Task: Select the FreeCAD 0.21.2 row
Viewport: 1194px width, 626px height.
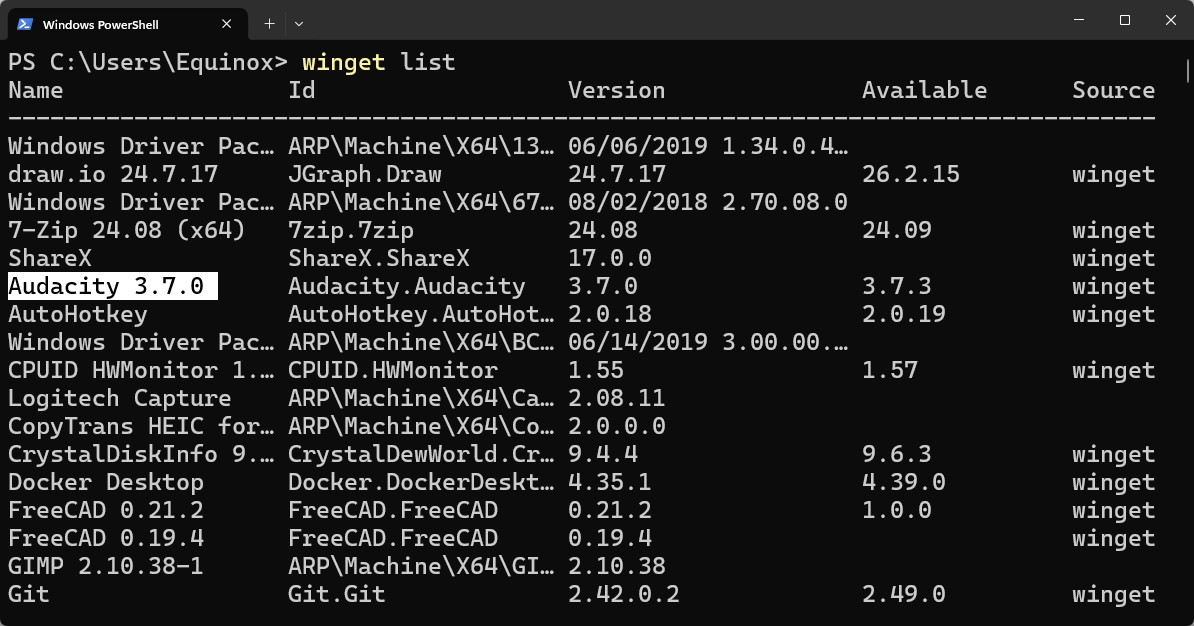Action: pos(104,510)
